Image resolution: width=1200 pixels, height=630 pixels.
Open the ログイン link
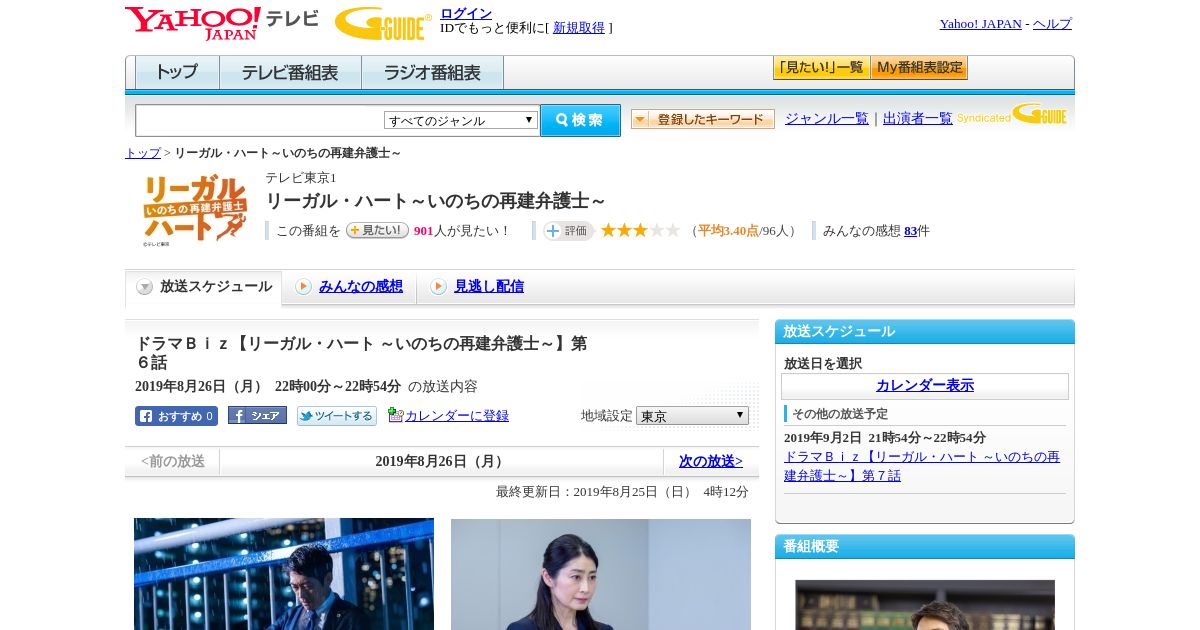pos(466,13)
